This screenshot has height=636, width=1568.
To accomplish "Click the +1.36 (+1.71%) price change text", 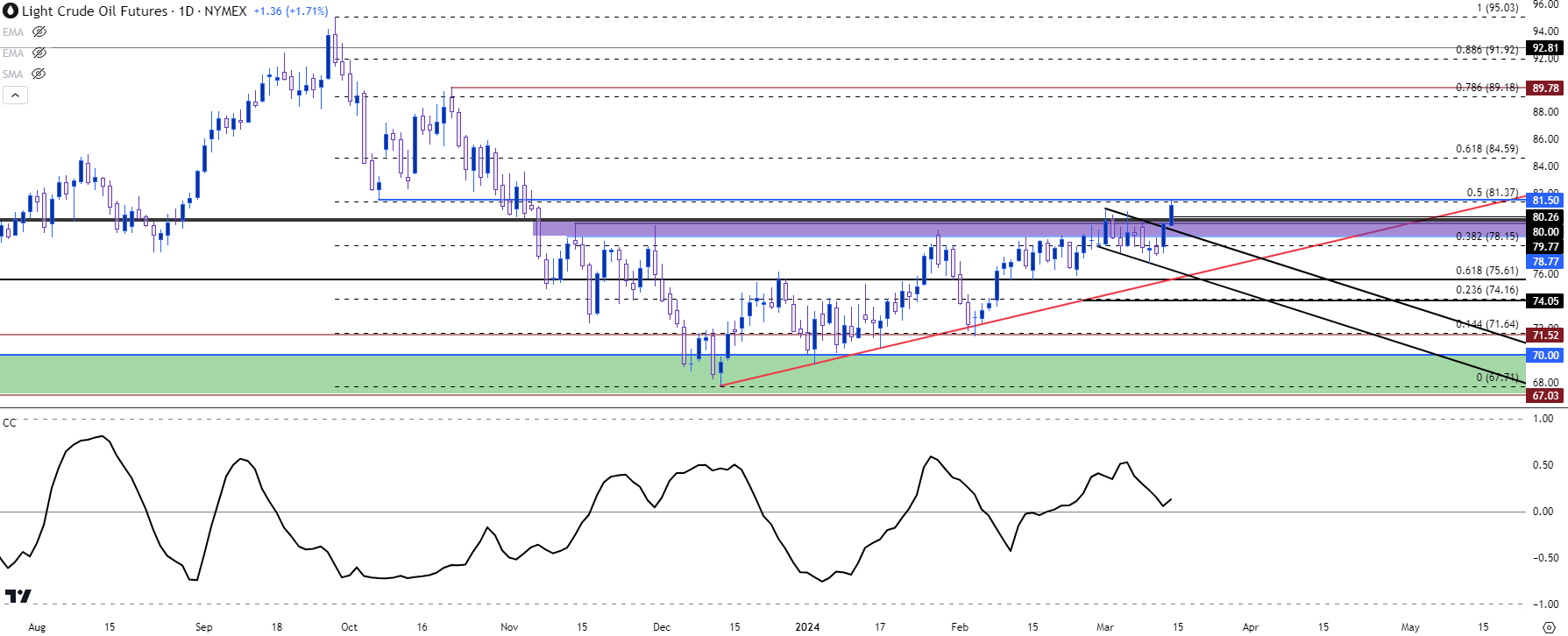I will [x=290, y=11].
